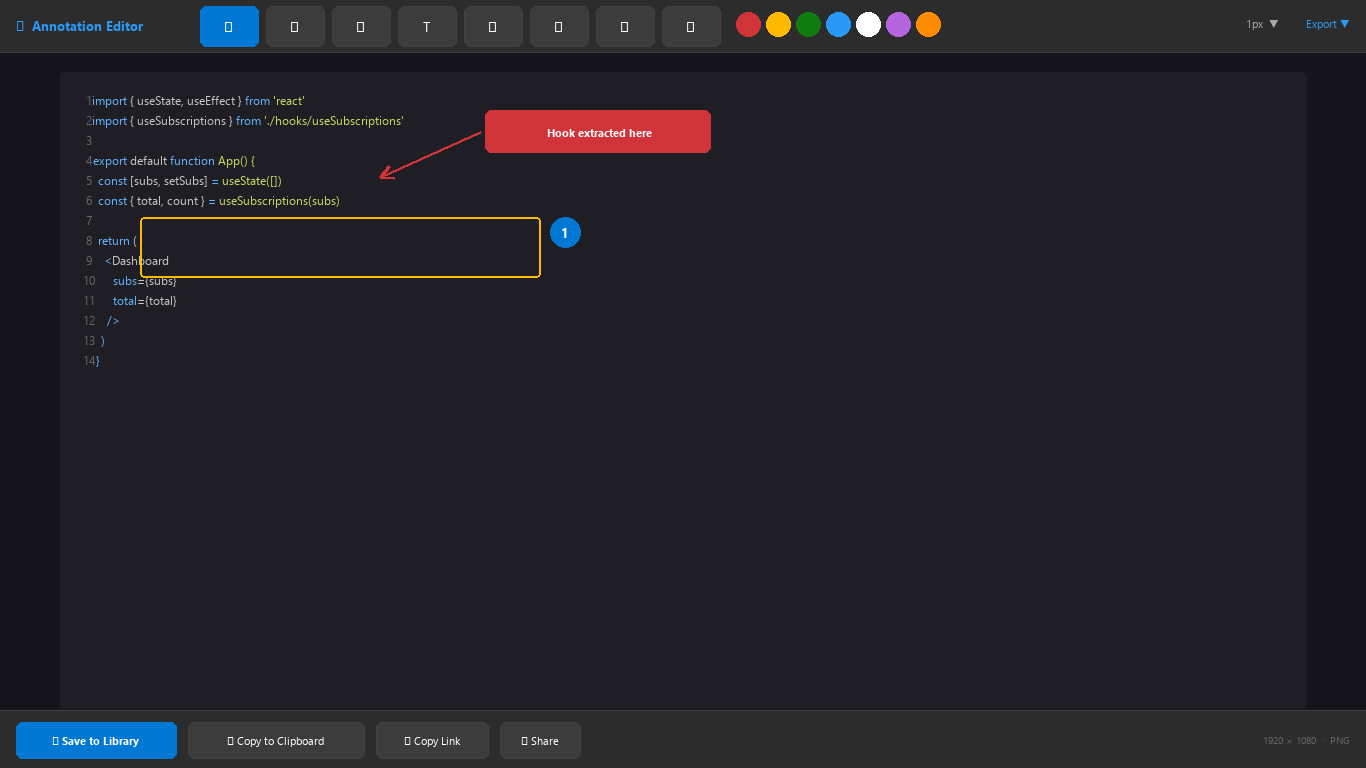The height and width of the screenshot is (768, 1366).
Task: Click the 'subs={subs}' code line
Action: [x=145, y=281]
